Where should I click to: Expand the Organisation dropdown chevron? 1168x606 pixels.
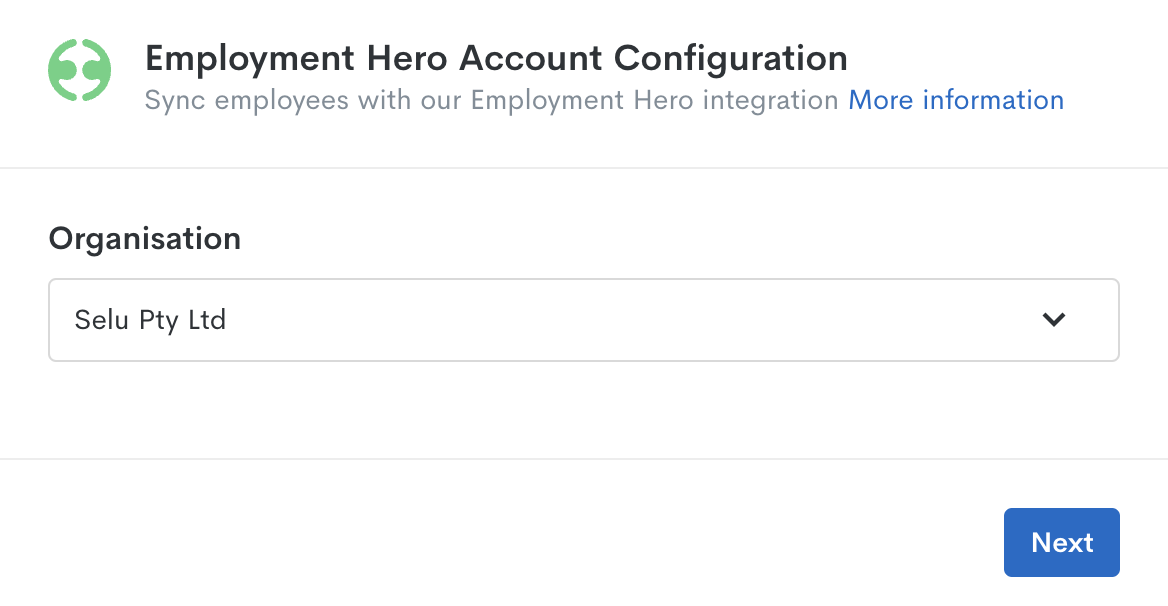tap(1053, 319)
